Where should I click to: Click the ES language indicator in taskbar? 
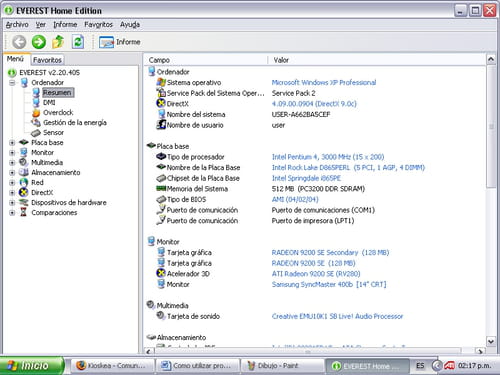point(420,366)
